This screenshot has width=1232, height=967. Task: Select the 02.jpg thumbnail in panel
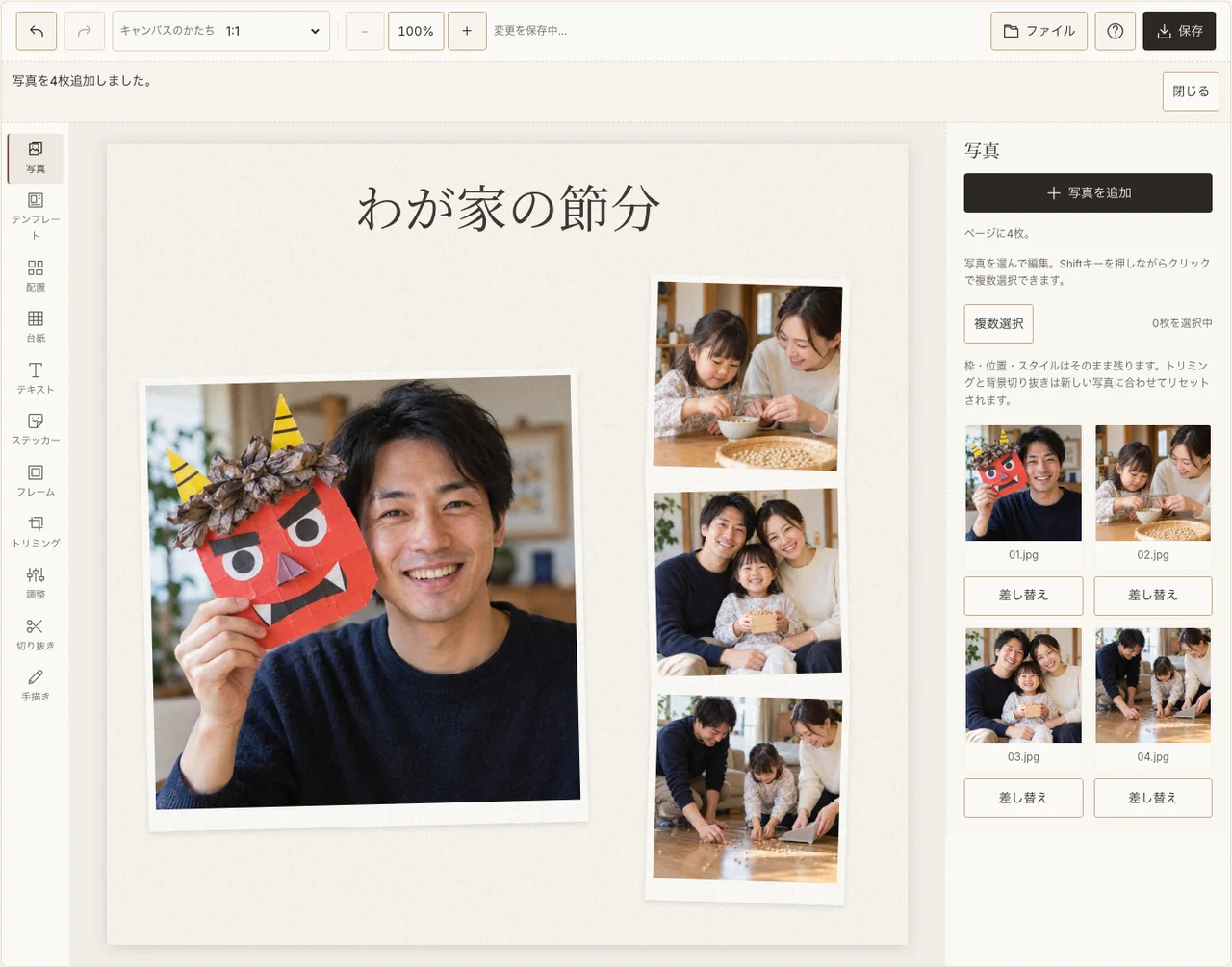coord(1153,483)
